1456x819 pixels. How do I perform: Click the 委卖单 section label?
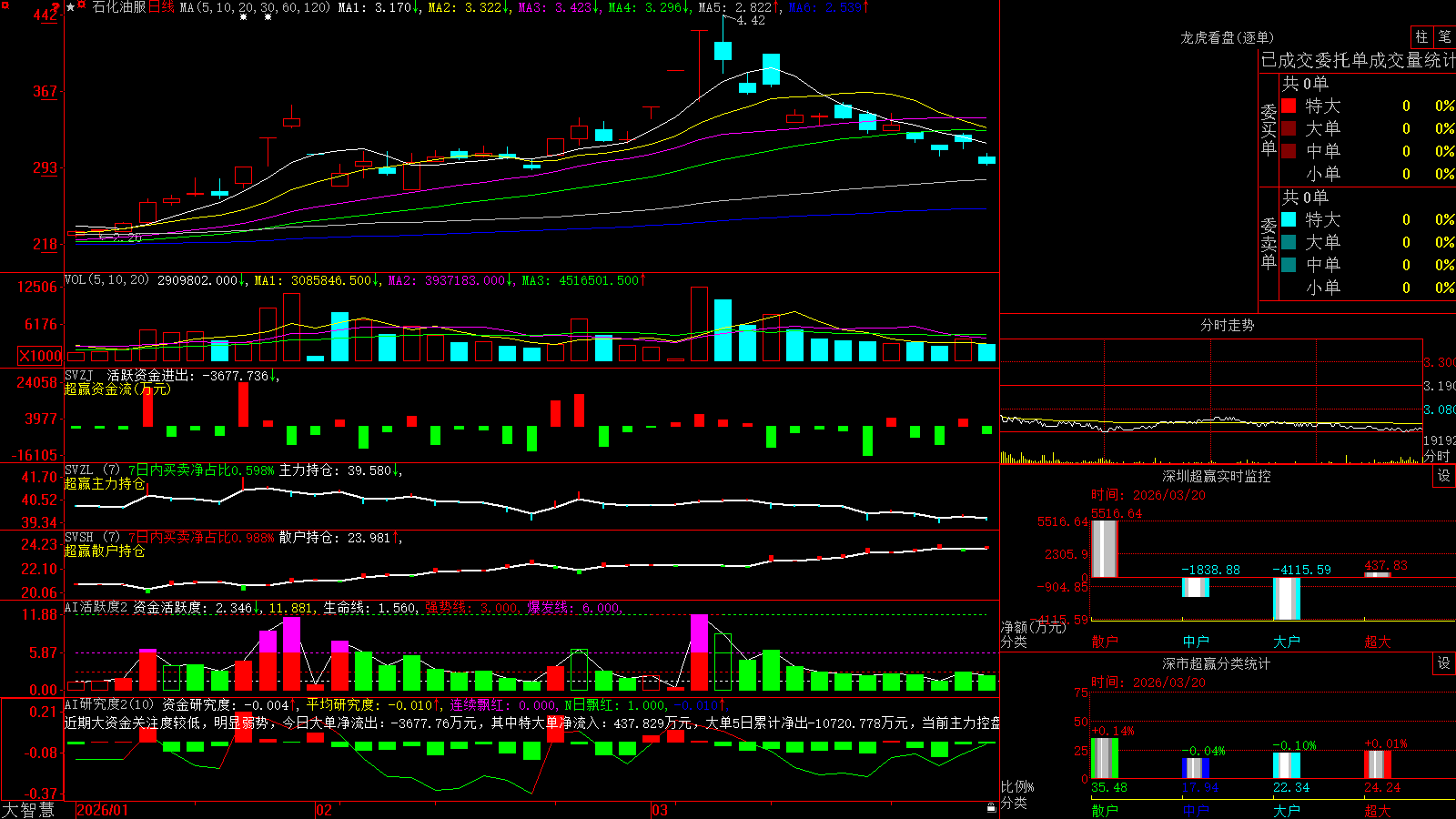(1269, 243)
